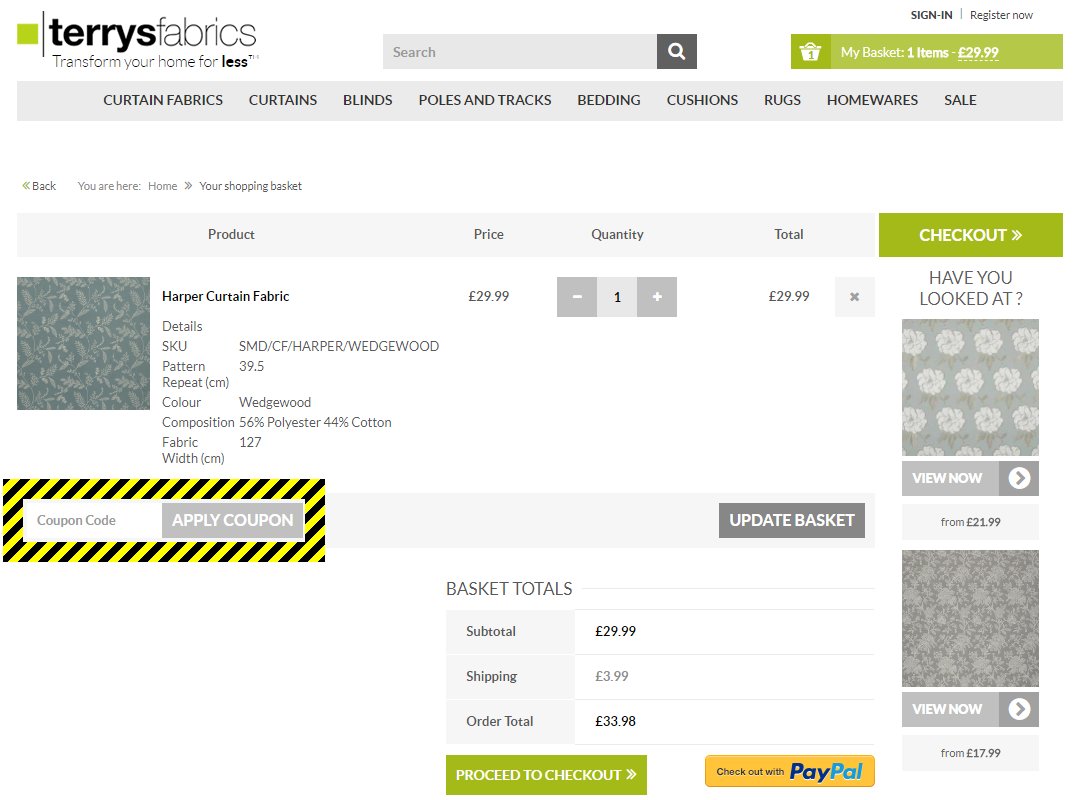Image resolution: width=1080 pixels, height=800 pixels.
Task: Click the basket icon in the header
Action: tap(810, 51)
